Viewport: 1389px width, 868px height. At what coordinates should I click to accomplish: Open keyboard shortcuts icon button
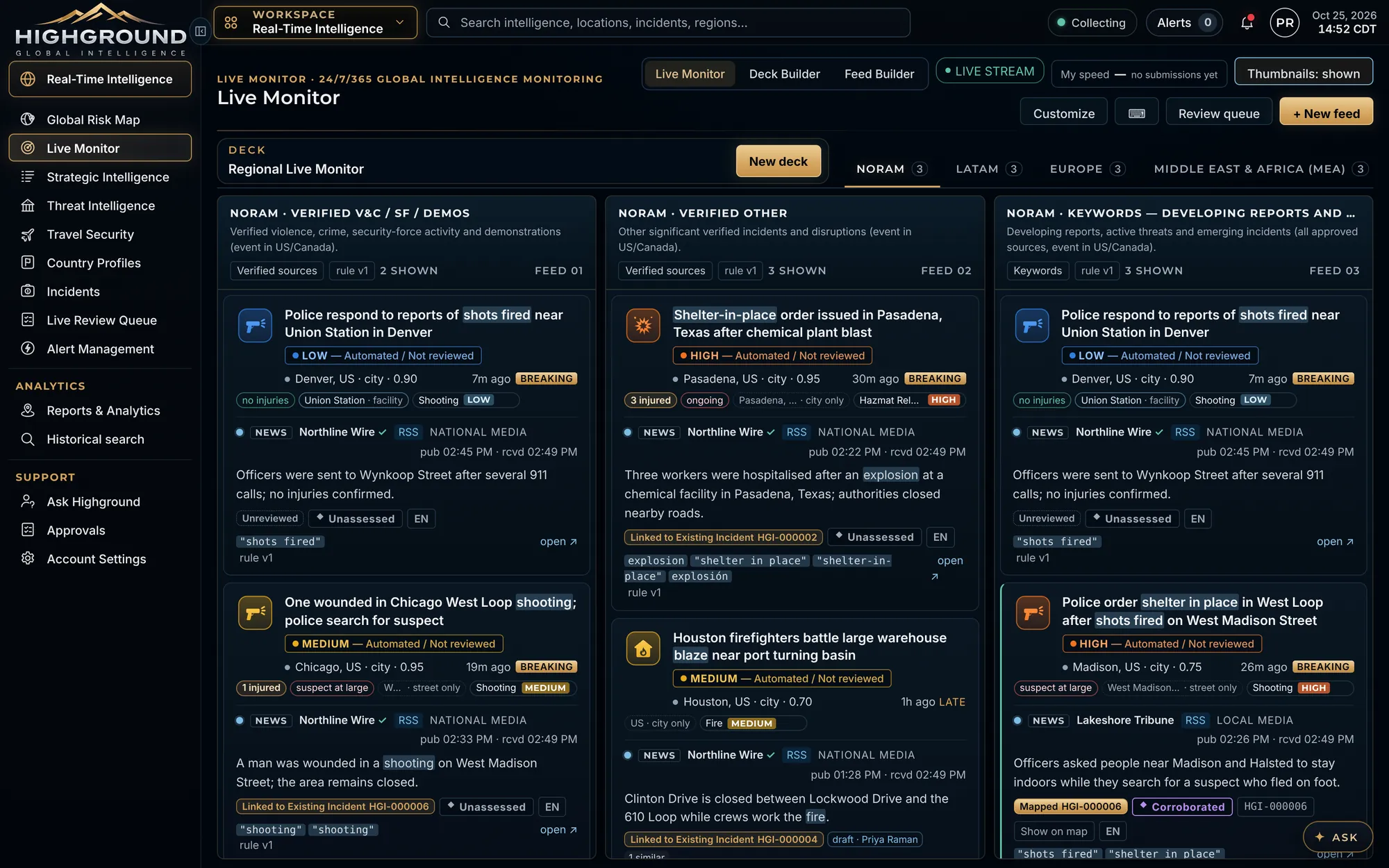click(1136, 113)
